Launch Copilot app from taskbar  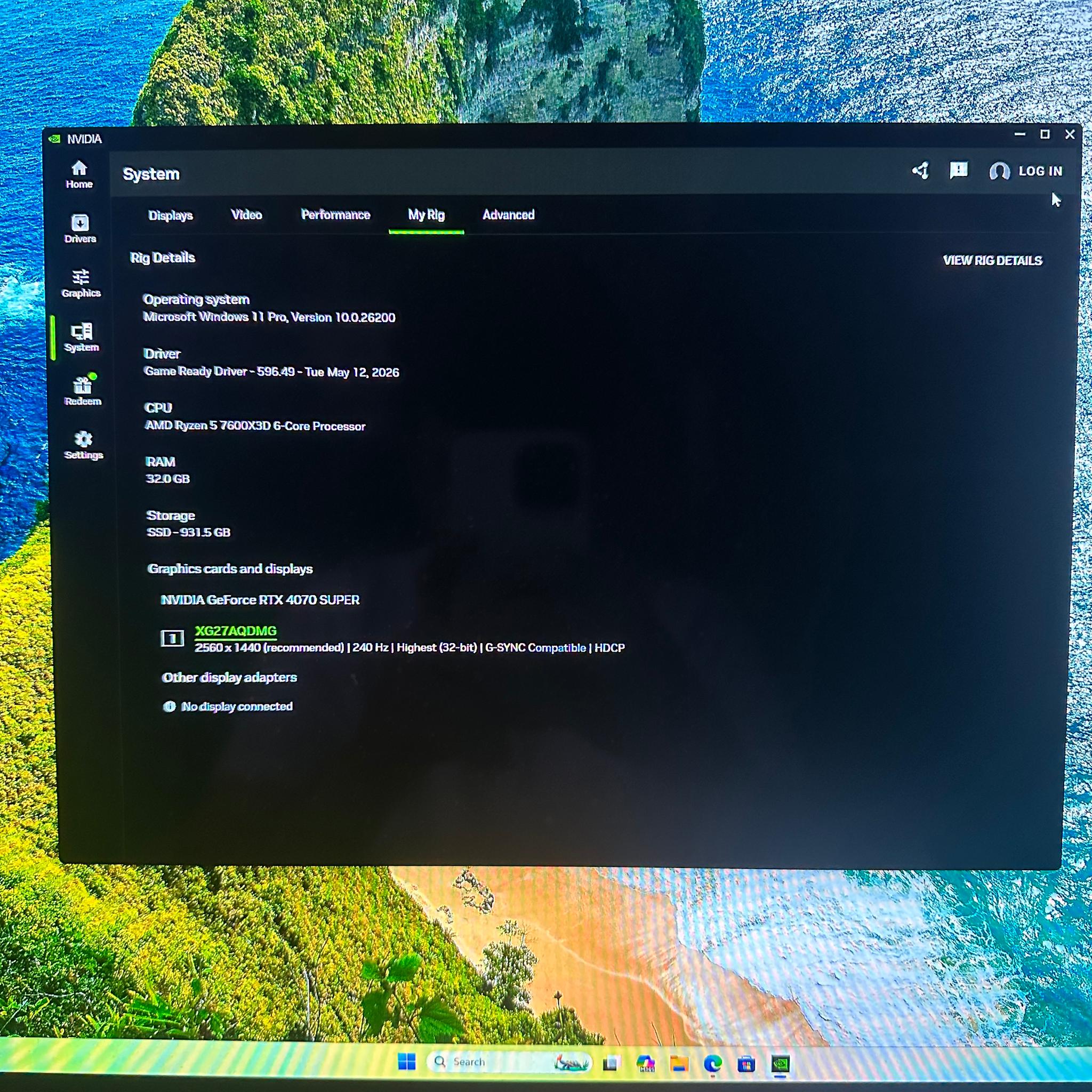point(645,1063)
